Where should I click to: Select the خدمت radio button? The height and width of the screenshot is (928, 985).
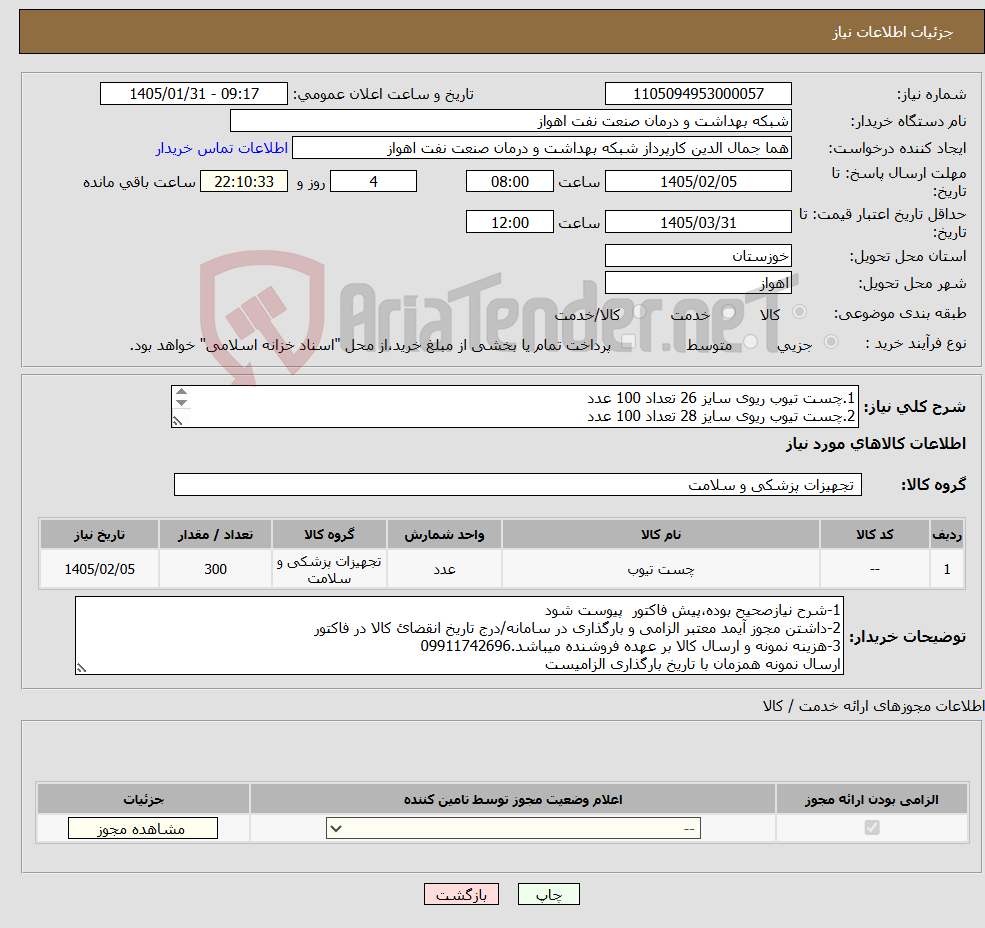click(728, 312)
